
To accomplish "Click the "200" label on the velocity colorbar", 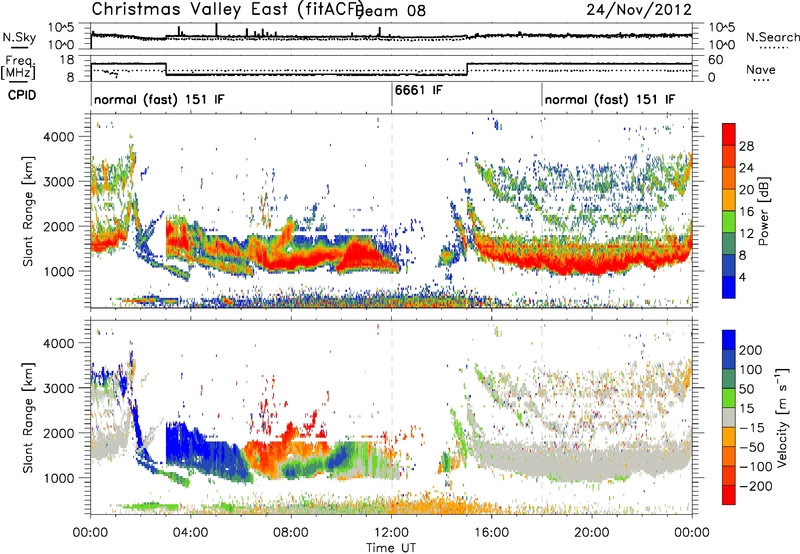I will (x=751, y=350).
